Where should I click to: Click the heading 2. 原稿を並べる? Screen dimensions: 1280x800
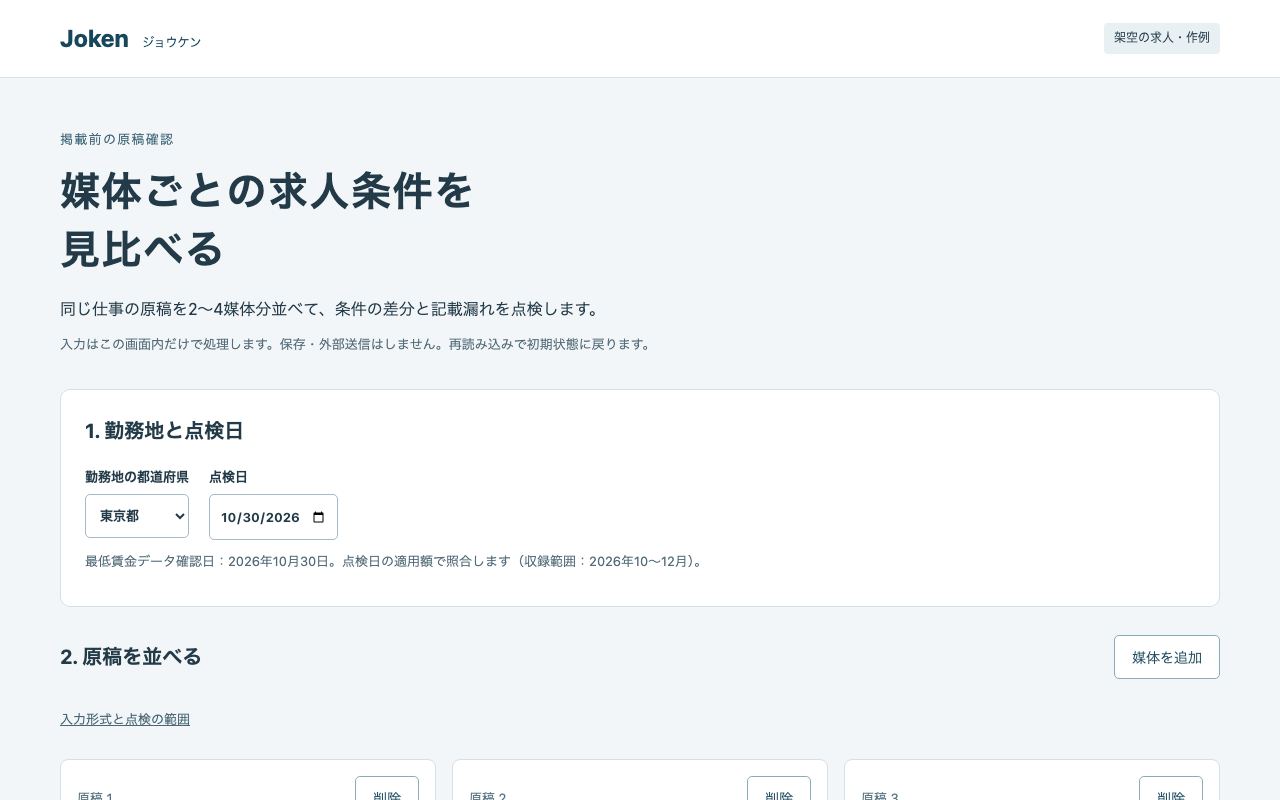coord(131,657)
